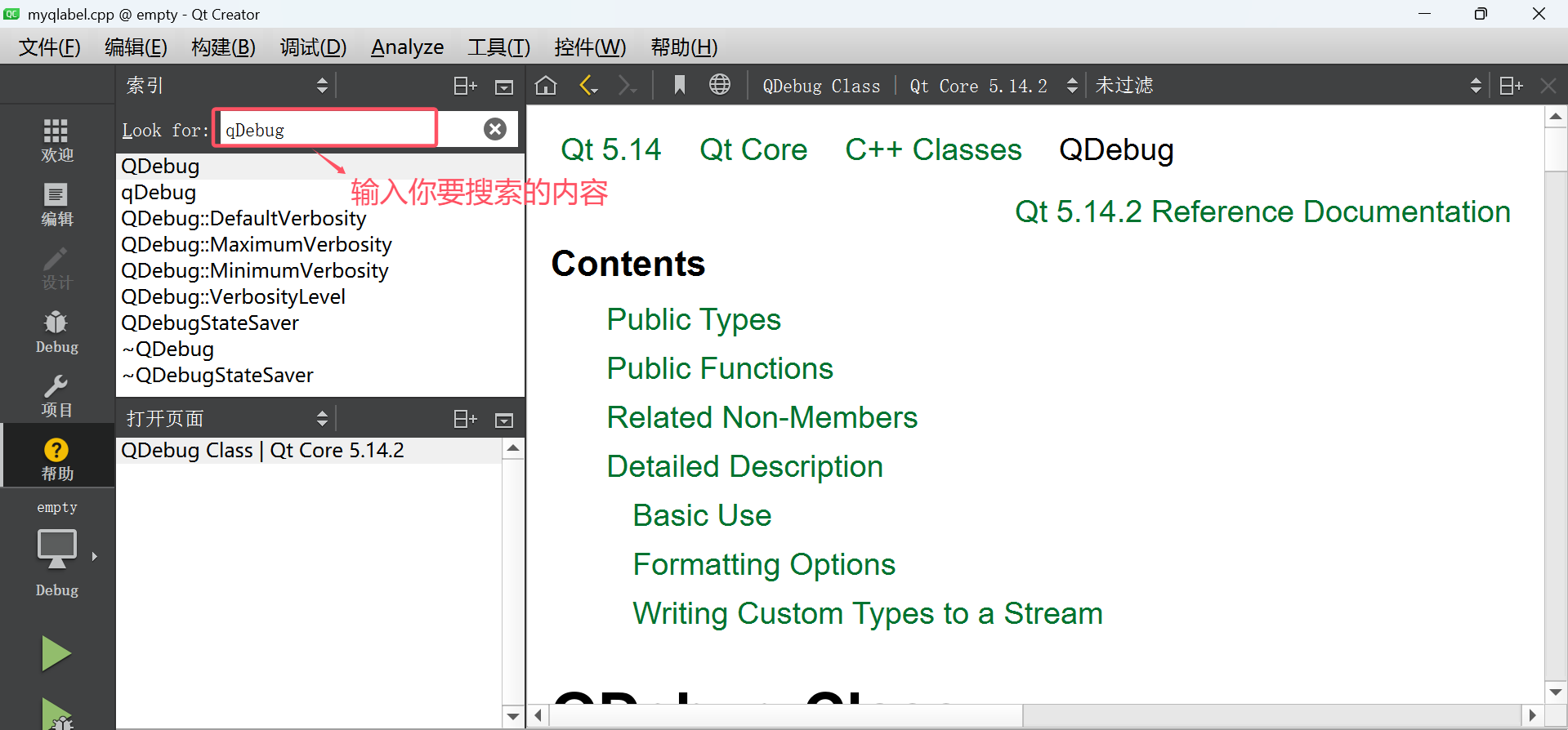Open the 构建(B) menu
The height and width of the screenshot is (730, 1568).
point(223,47)
